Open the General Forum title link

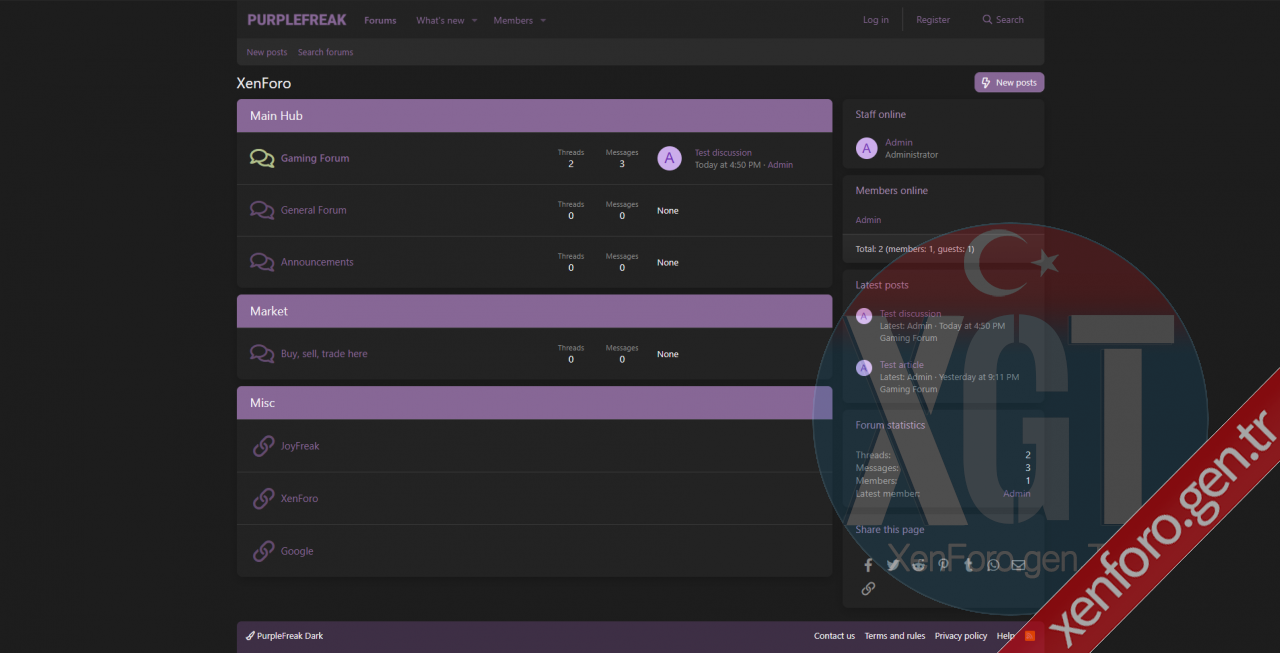314,210
